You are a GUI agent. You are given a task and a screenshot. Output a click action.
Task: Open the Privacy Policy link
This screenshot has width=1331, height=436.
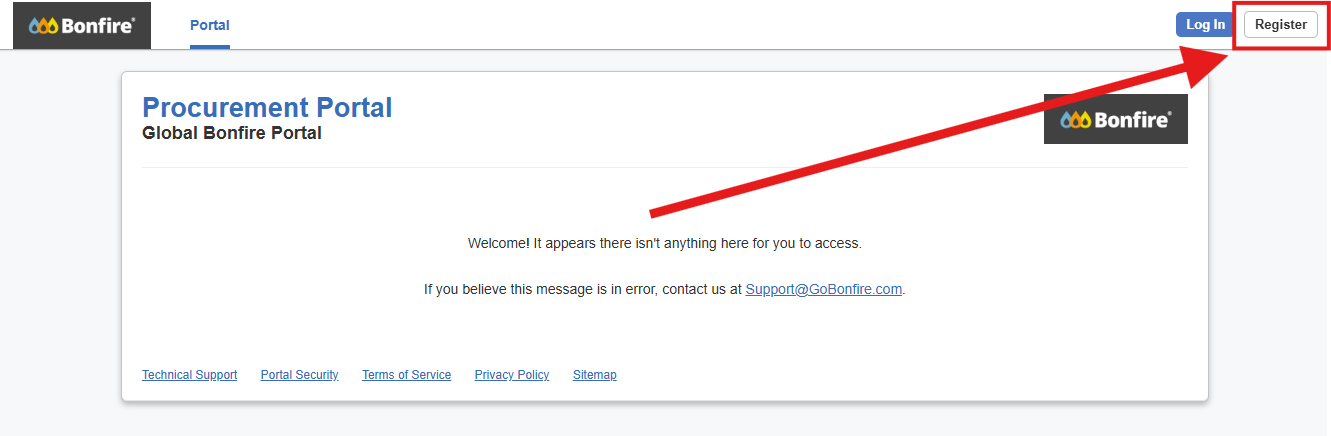[x=512, y=375]
